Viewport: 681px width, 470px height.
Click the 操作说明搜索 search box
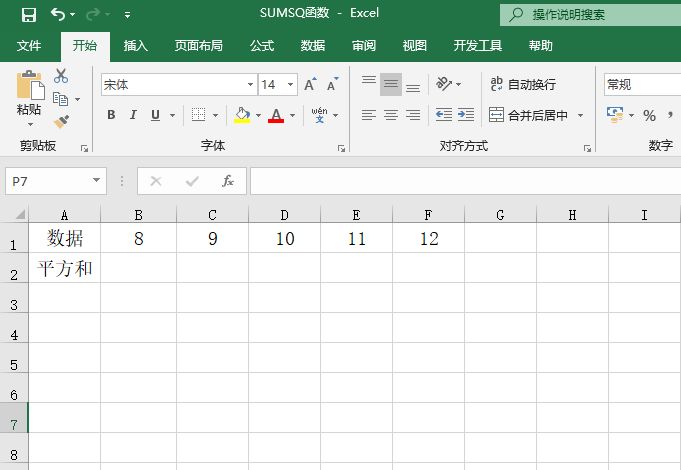click(590, 15)
